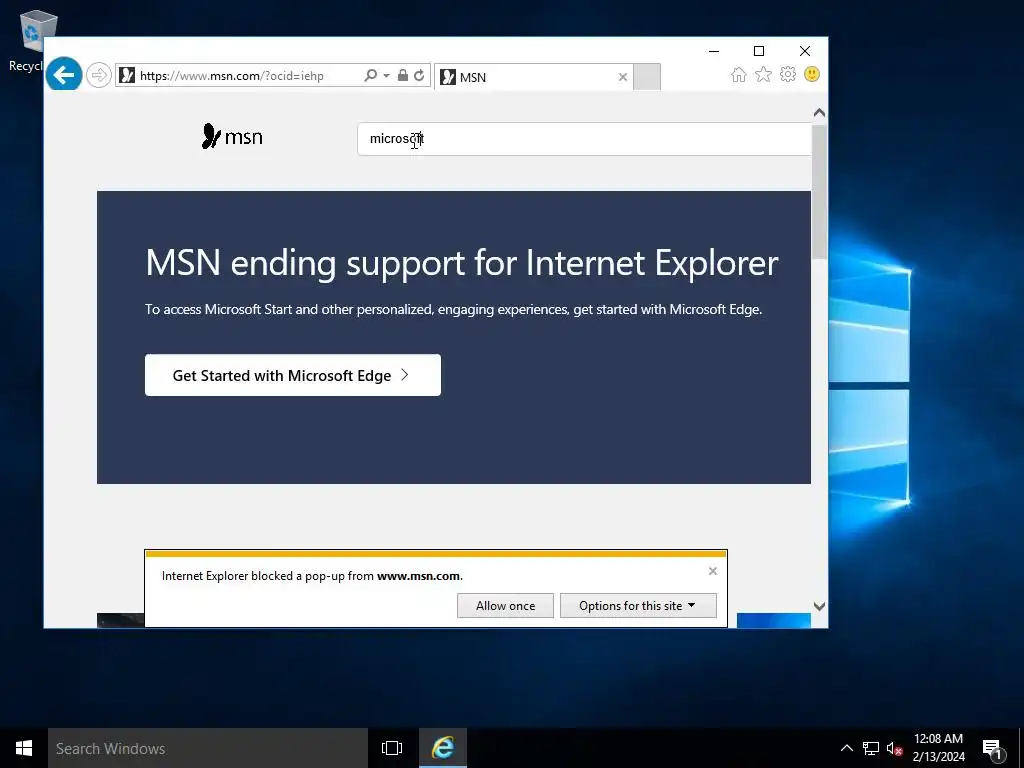
Task: Click the muted volume tray icon
Action: click(894, 748)
